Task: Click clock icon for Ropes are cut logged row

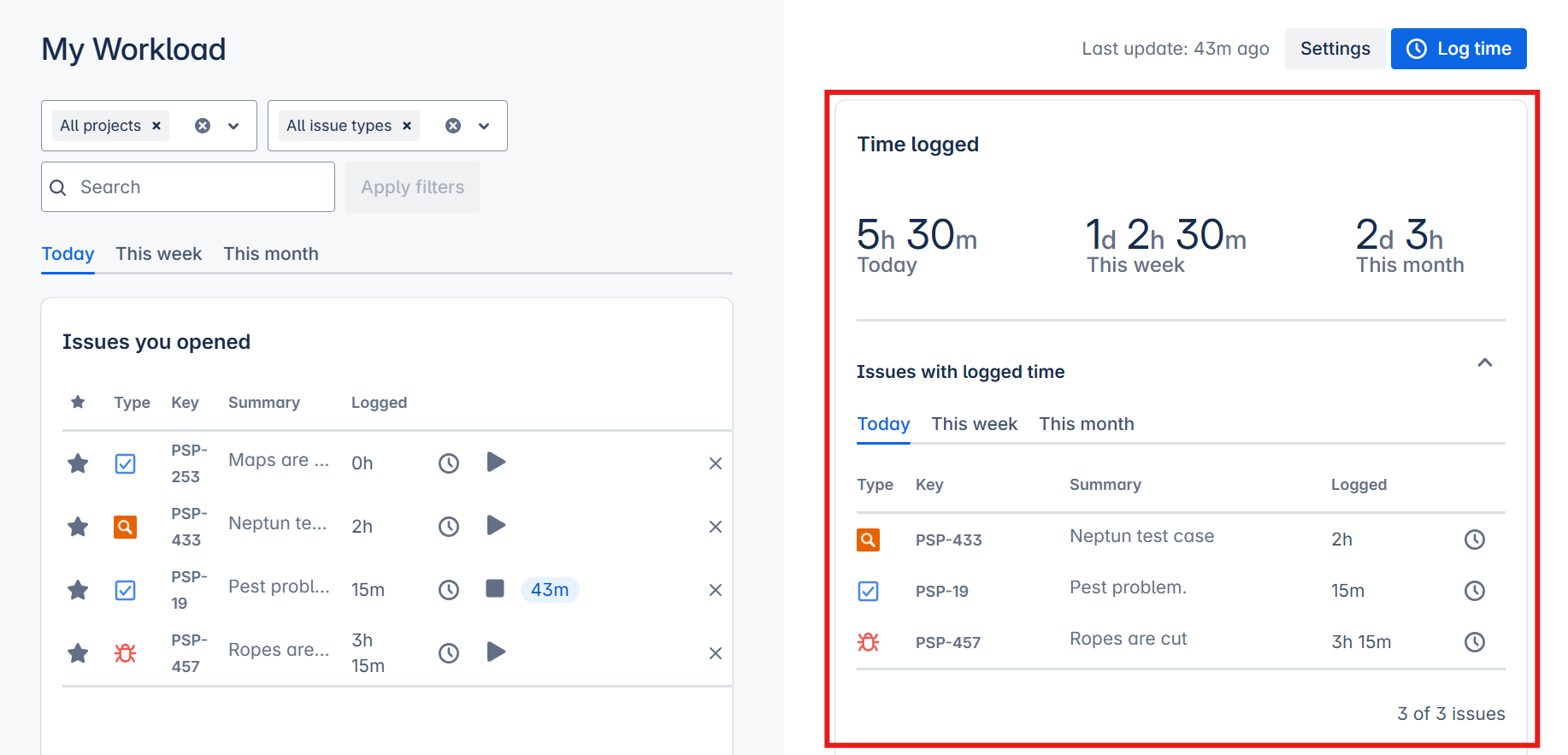Action: tap(1475, 642)
